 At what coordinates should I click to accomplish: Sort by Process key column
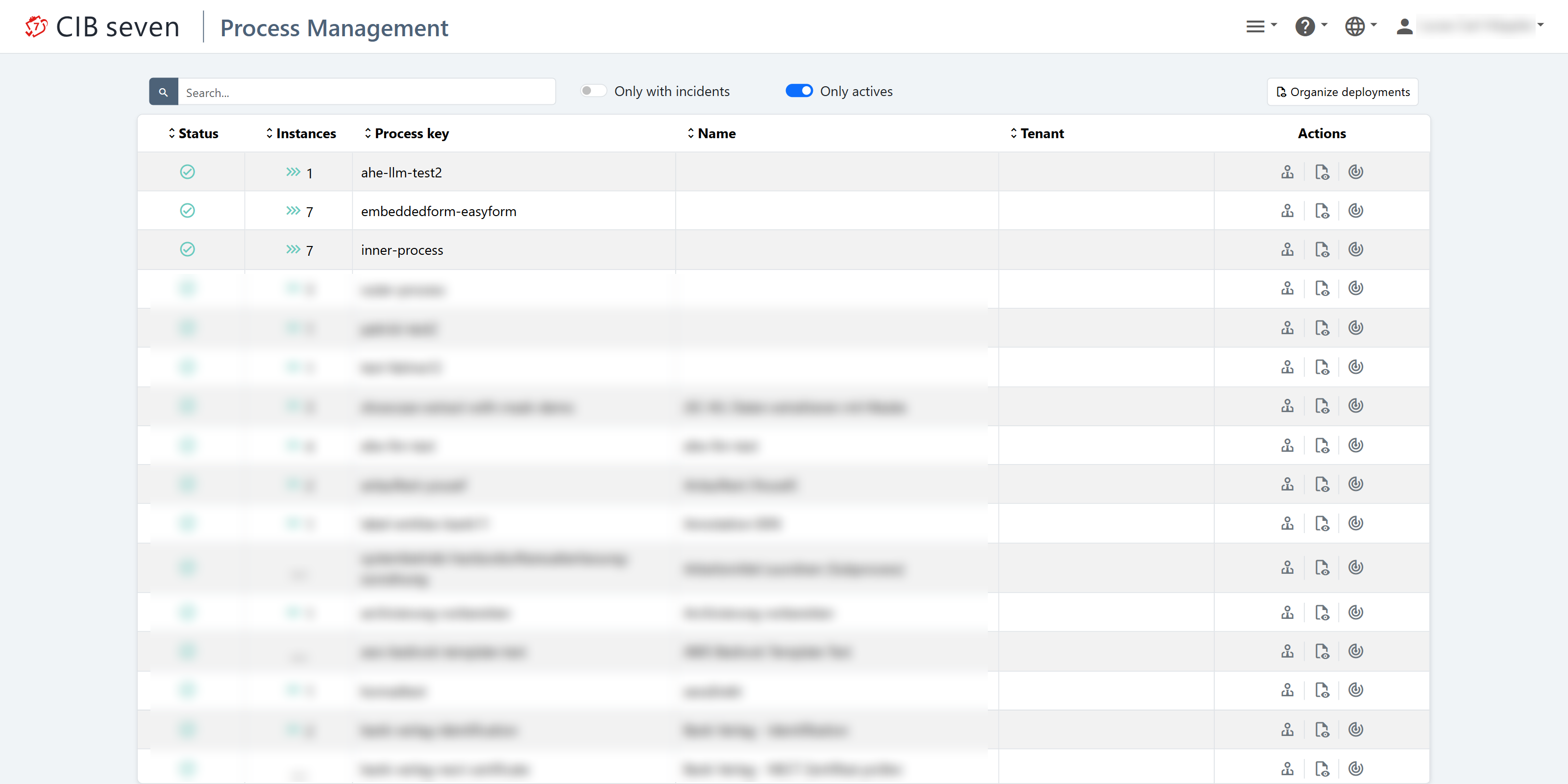coord(407,133)
